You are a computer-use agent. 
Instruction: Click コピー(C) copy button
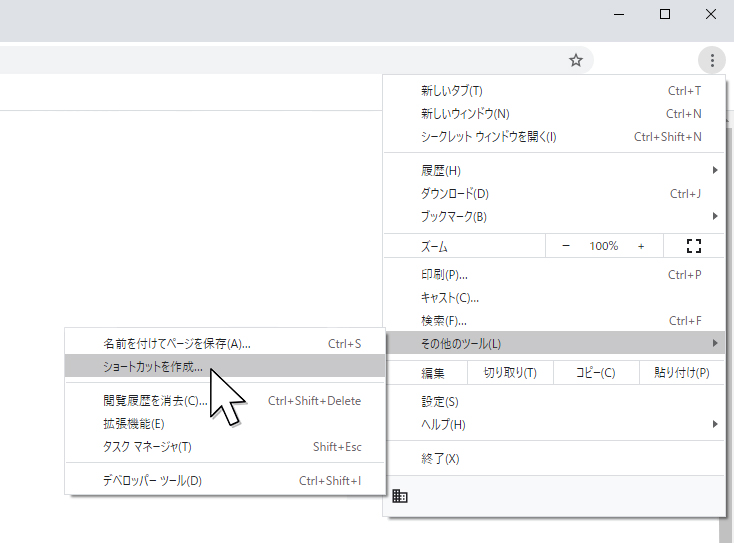point(595,373)
